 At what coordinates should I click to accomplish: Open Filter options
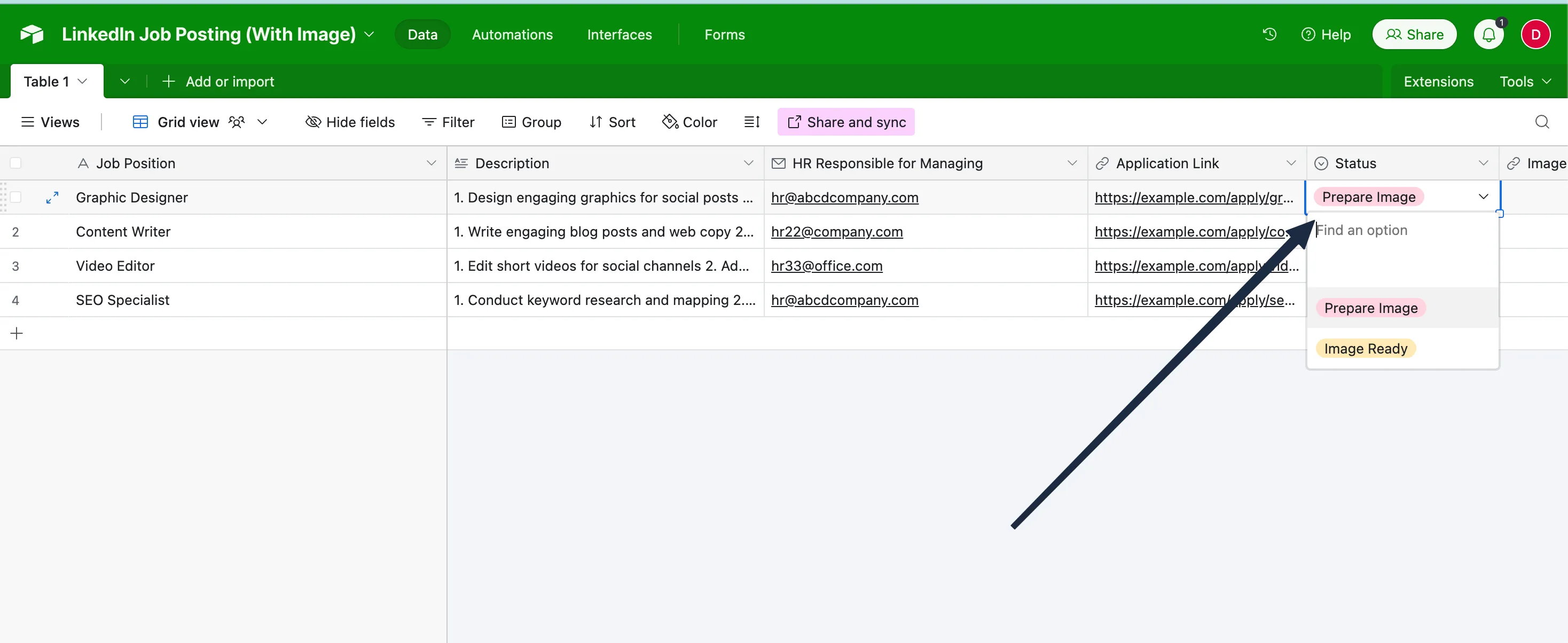click(x=448, y=122)
